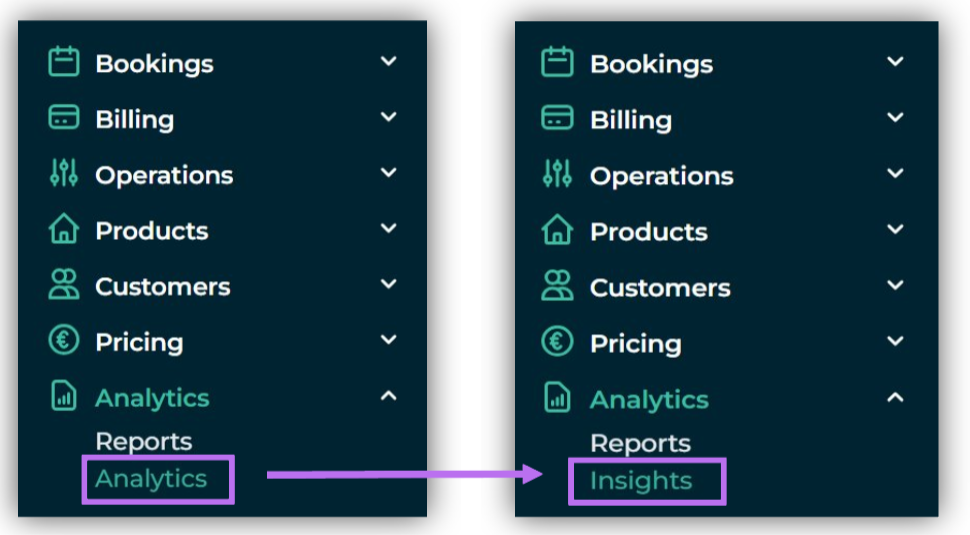
Task: Click the Pricing euro icon in right menu
Action: pos(557,341)
